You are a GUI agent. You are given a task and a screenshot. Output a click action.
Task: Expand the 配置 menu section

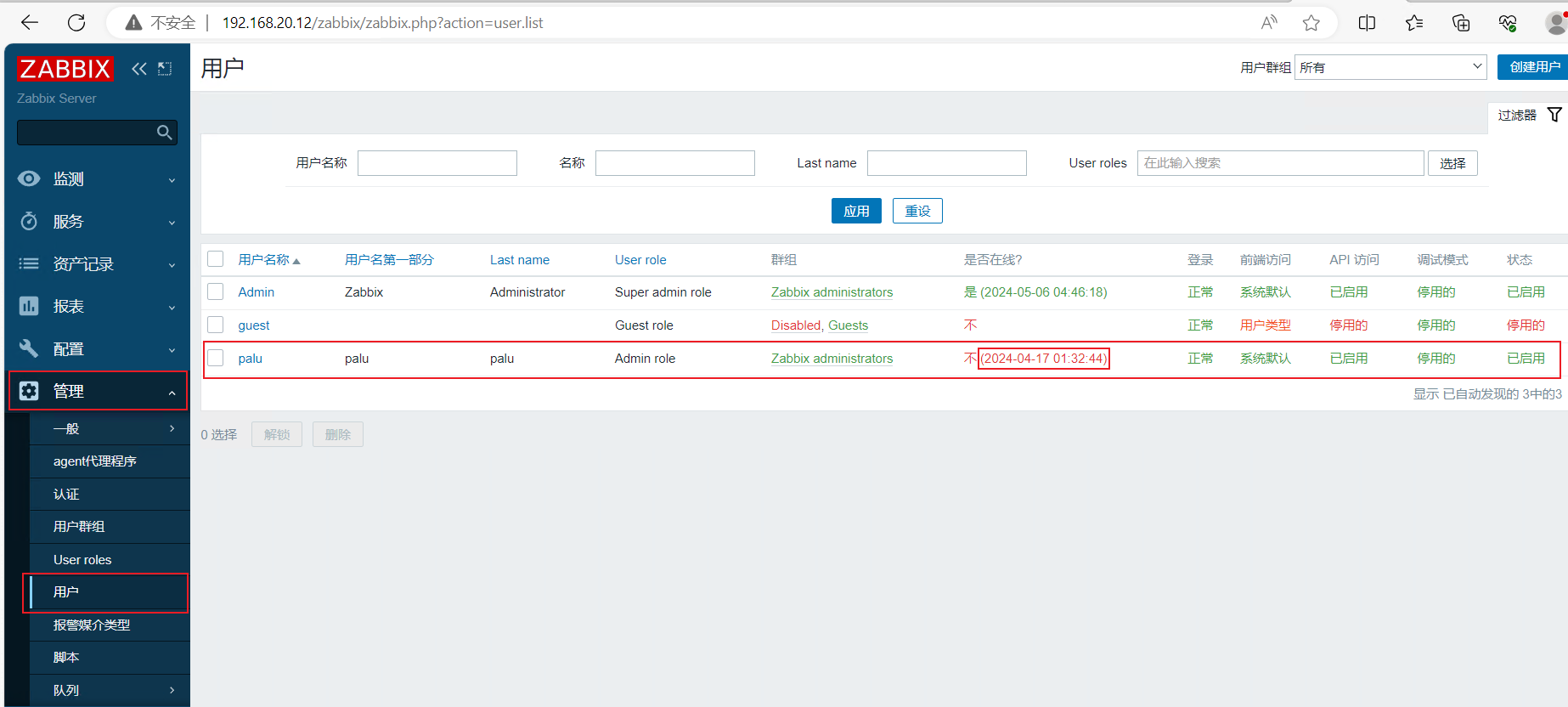click(97, 348)
